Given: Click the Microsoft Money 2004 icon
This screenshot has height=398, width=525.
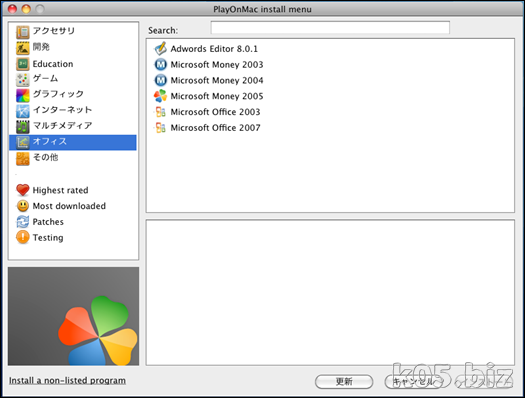Looking at the screenshot, I should click(x=160, y=80).
